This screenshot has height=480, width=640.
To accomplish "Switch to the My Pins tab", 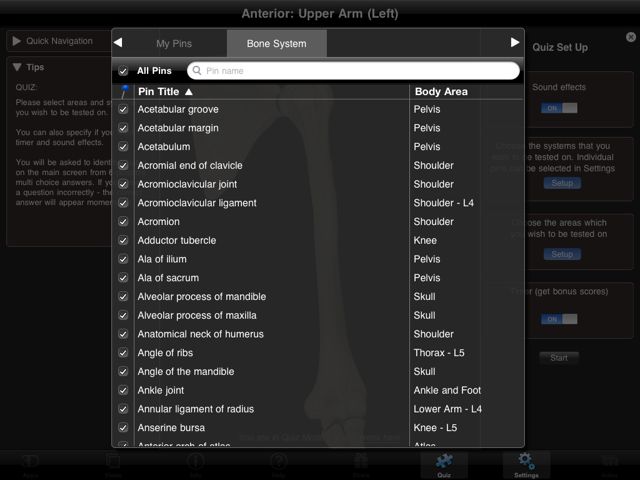I will point(174,44).
